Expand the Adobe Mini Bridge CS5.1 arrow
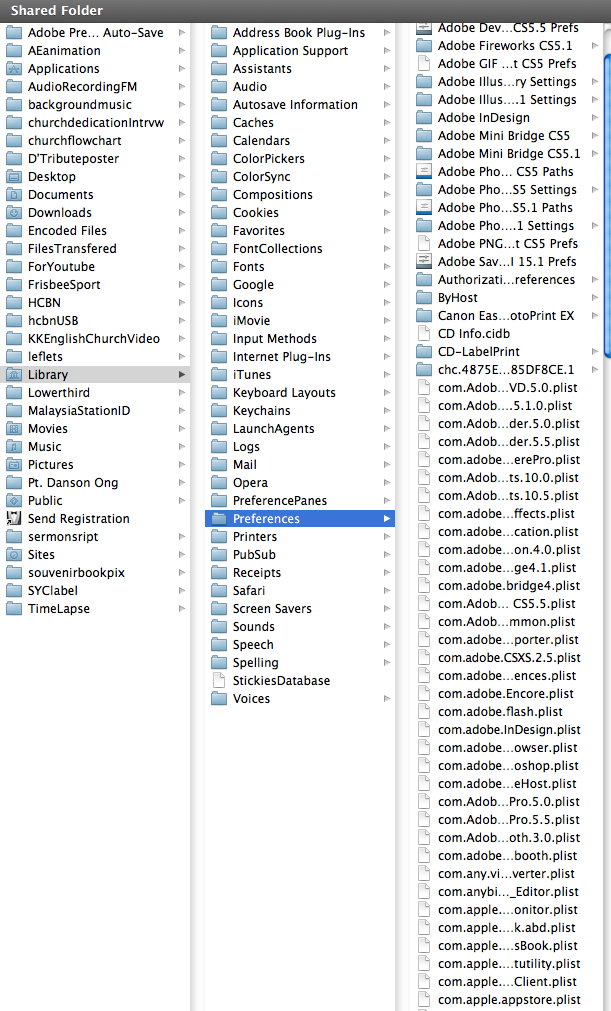This screenshot has width=611, height=1011. (595, 153)
